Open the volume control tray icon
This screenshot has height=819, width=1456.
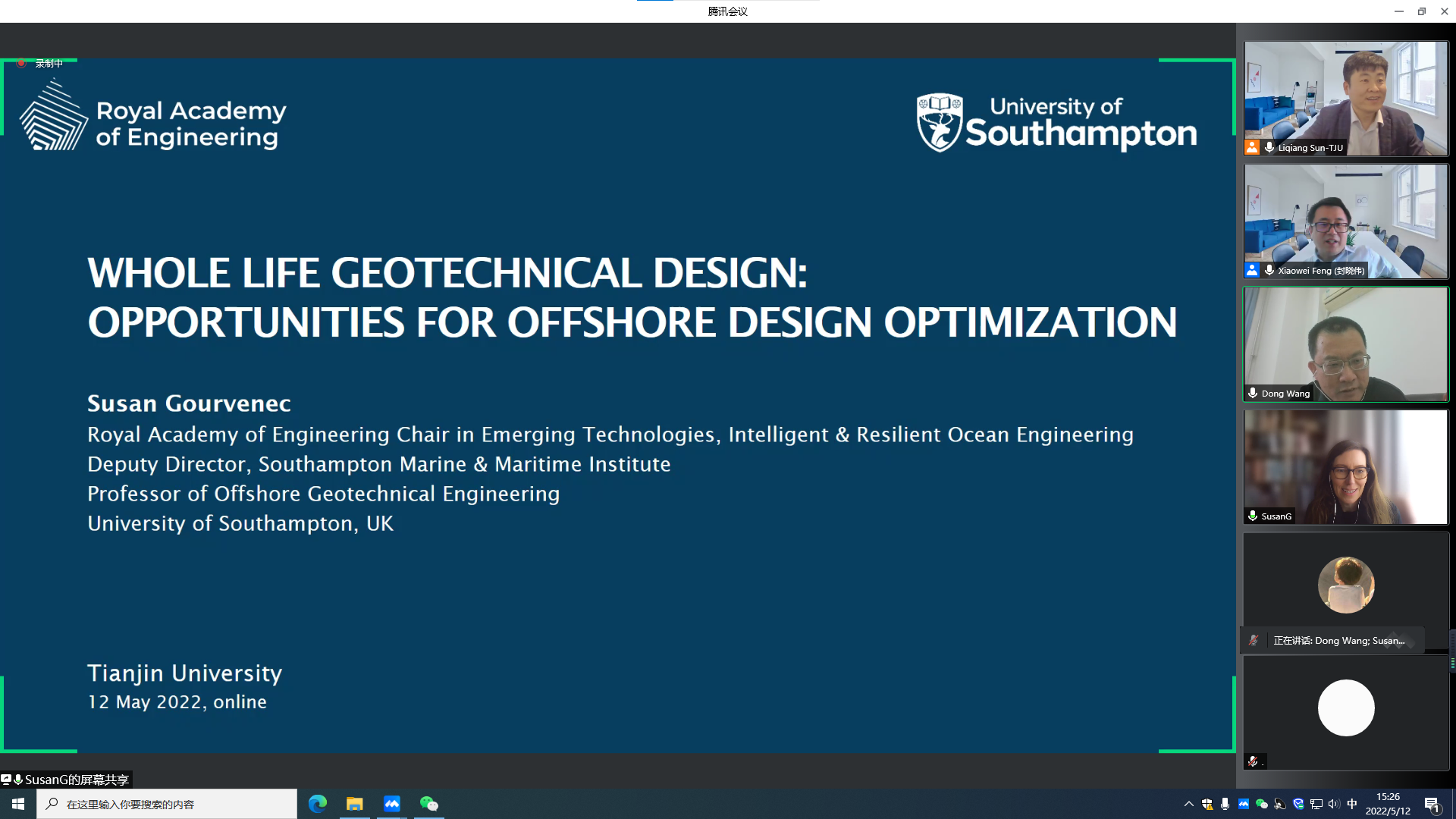point(1334,804)
